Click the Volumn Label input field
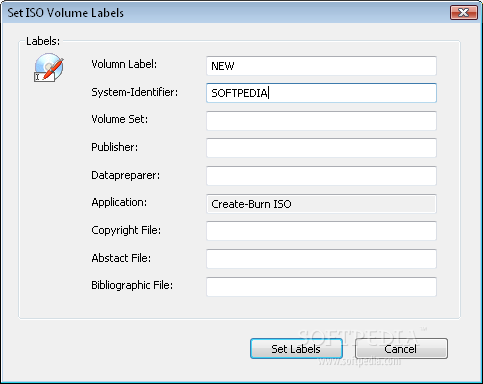This screenshot has height=384, width=483. click(x=321, y=66)
